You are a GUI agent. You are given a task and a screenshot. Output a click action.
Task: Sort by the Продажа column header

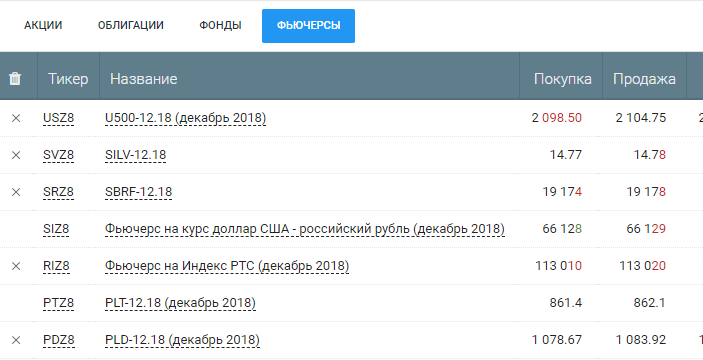point(644,79)
